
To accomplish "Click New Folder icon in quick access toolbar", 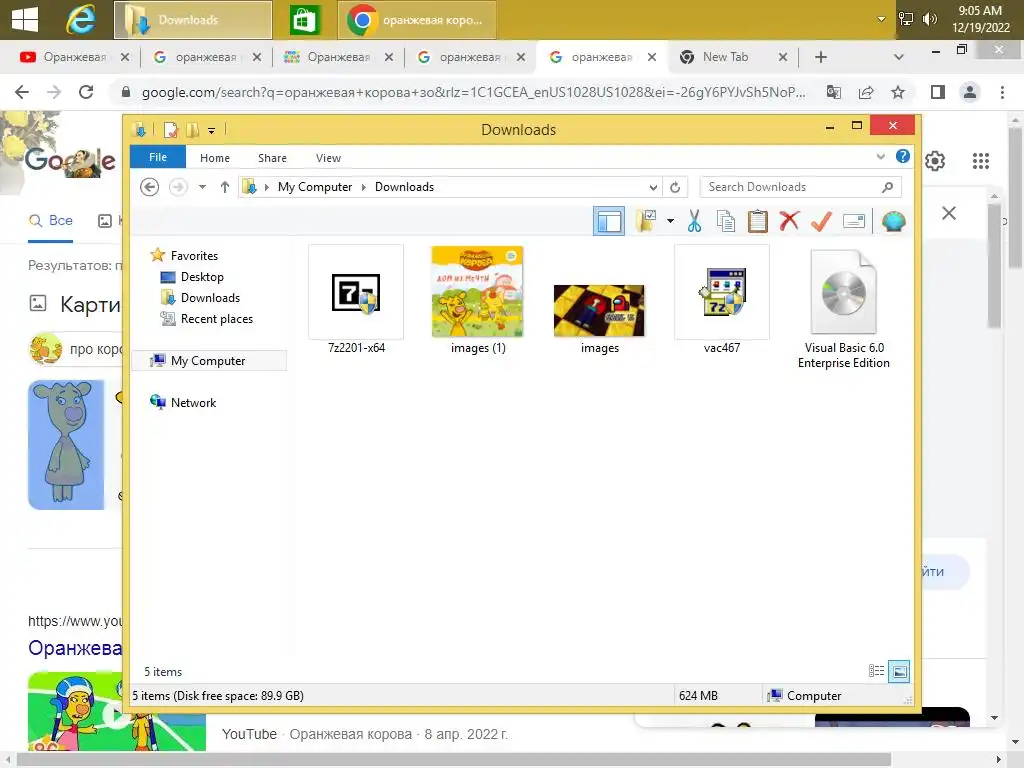I will 192,130.
